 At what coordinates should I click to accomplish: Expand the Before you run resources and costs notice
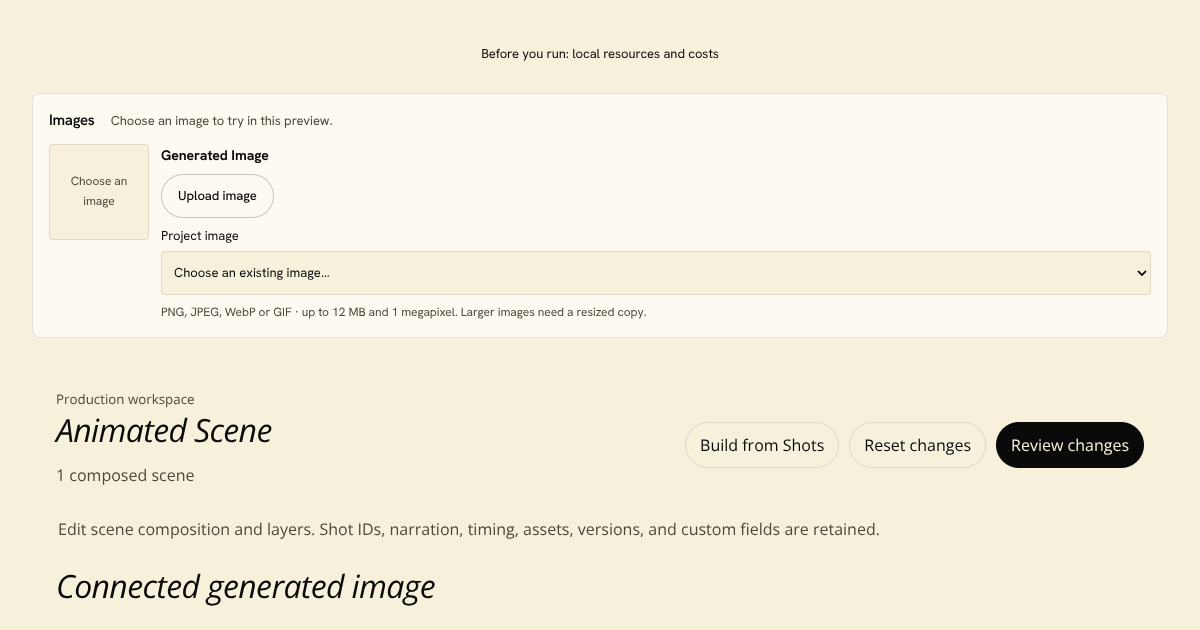click(600, 54)
